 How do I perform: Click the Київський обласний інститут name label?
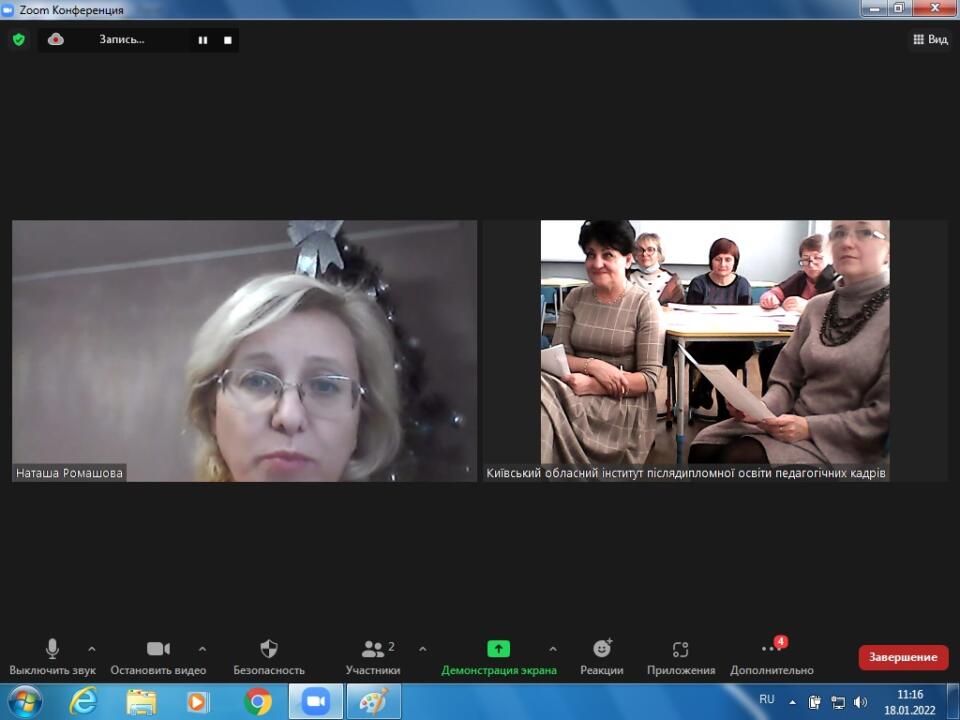point(686,473)
